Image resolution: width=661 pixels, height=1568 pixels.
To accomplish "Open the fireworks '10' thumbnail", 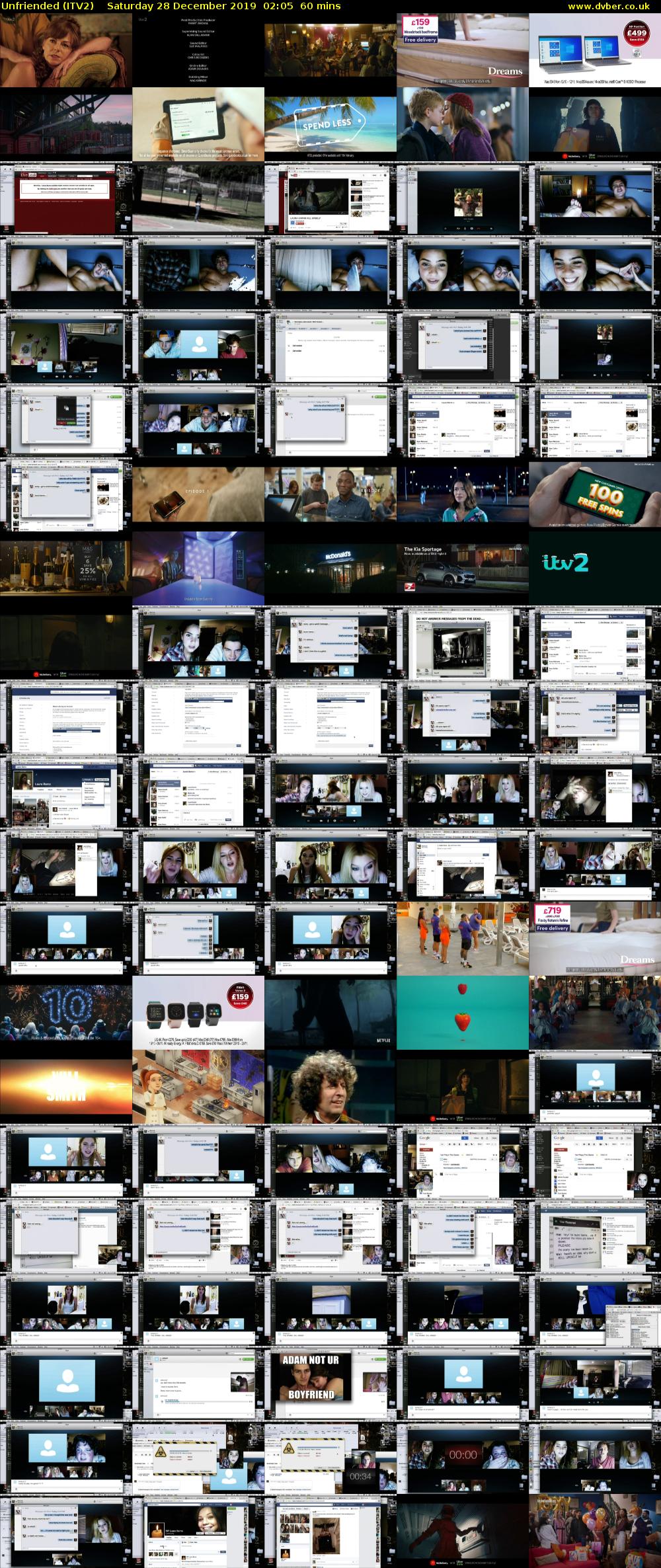I will click(66, 1013).
